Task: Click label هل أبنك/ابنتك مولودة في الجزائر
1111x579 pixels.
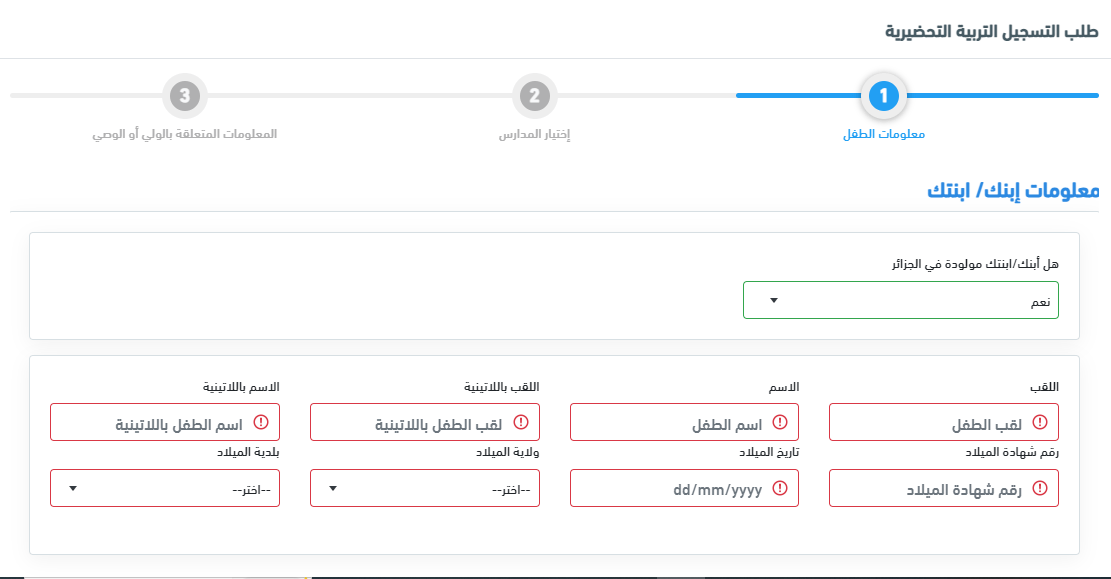Action: tap(975, 264)
